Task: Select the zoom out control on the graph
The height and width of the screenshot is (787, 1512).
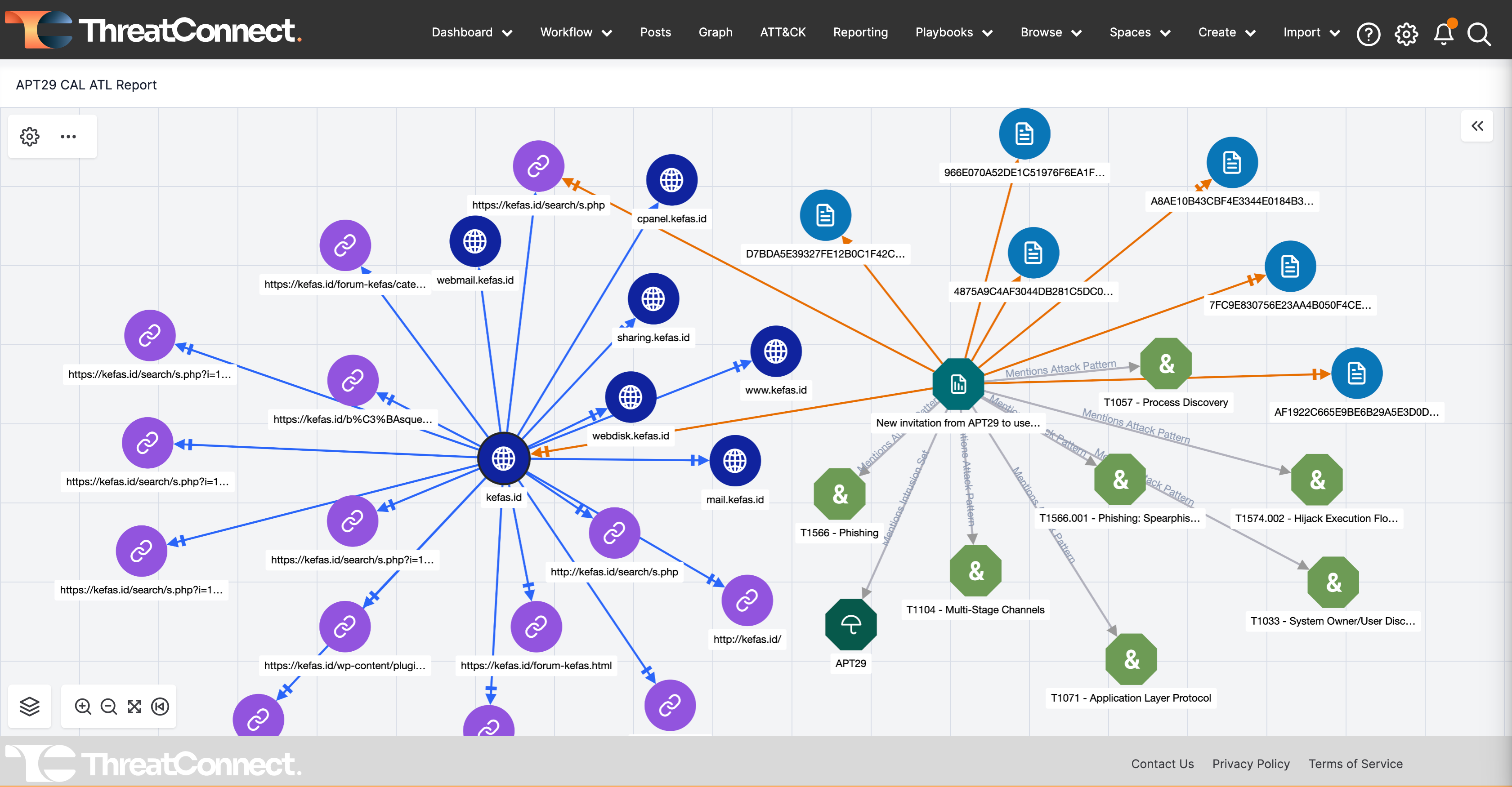Action: [108, 707]
